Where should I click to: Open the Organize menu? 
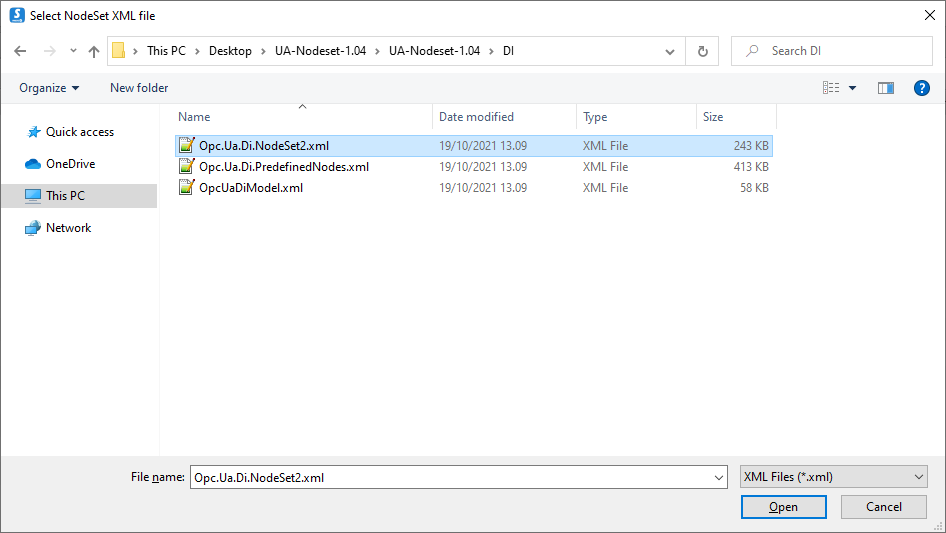click(49, 88)
